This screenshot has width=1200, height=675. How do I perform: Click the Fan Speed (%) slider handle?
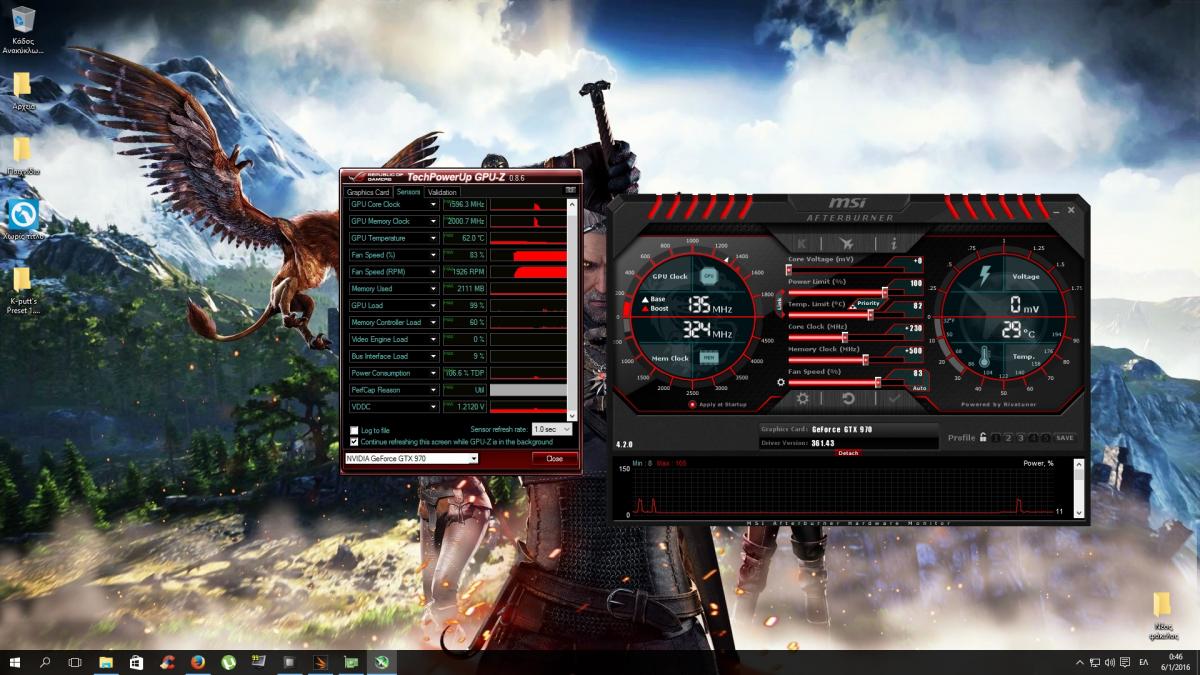pos(877,381)
